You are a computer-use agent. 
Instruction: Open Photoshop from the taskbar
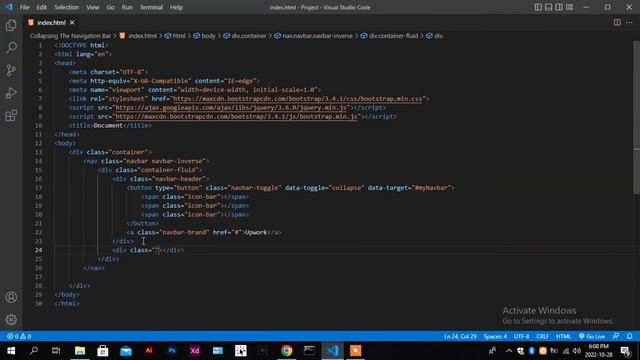[172, 351]
